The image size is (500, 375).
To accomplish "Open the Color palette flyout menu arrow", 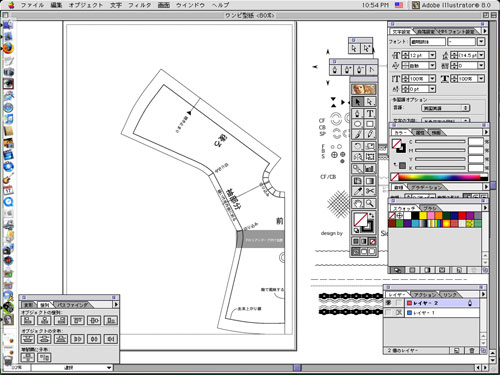I will coord(486,132).
